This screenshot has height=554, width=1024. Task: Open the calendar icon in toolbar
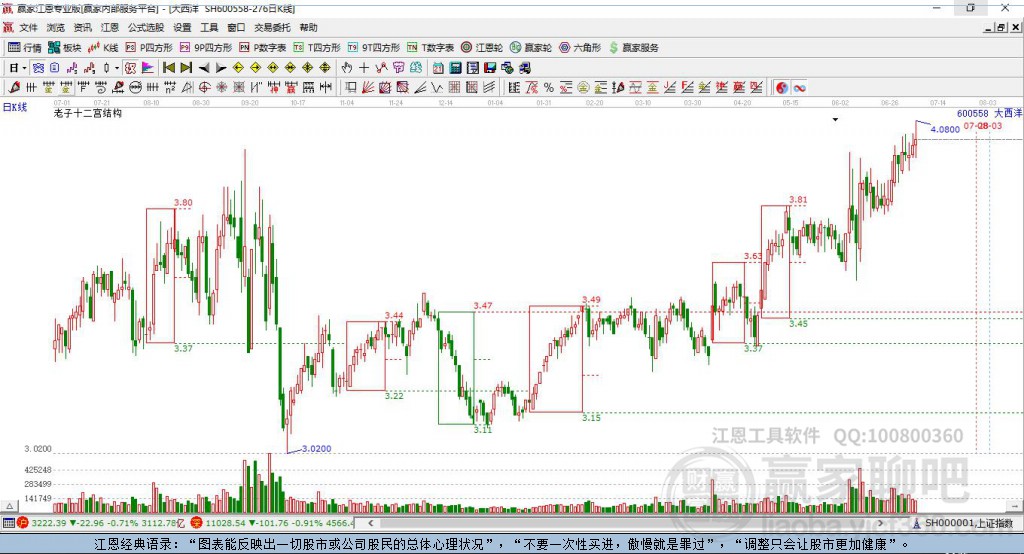tap(438, 68)
